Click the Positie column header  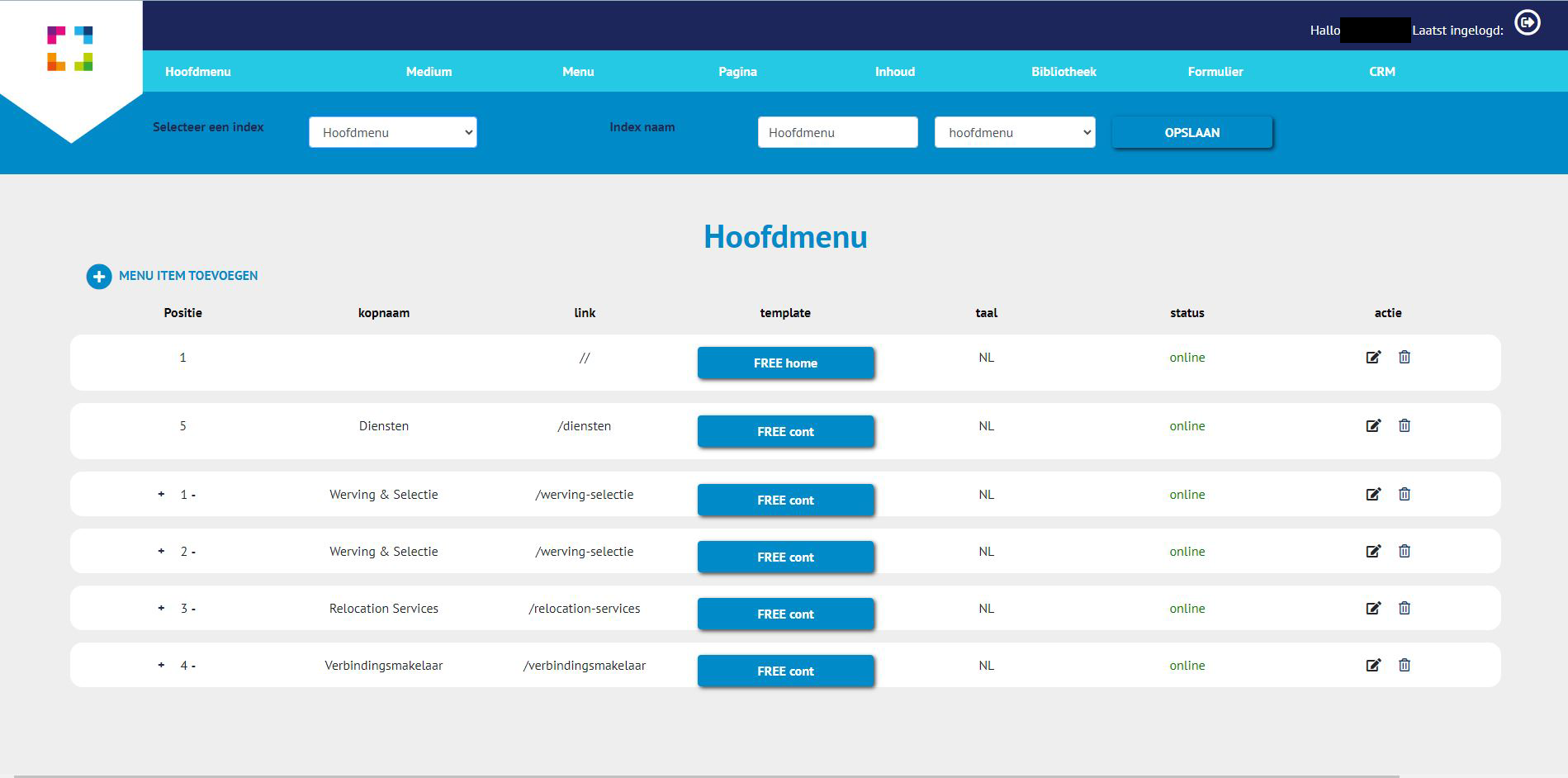(x=183, y=313)
